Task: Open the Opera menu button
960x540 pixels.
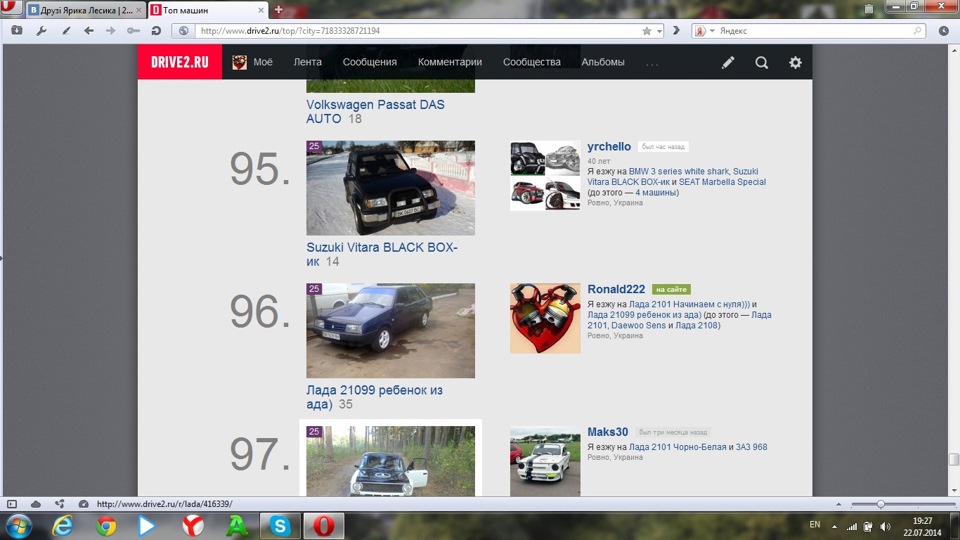Action: pyautogui.click(x=11, y=8)
